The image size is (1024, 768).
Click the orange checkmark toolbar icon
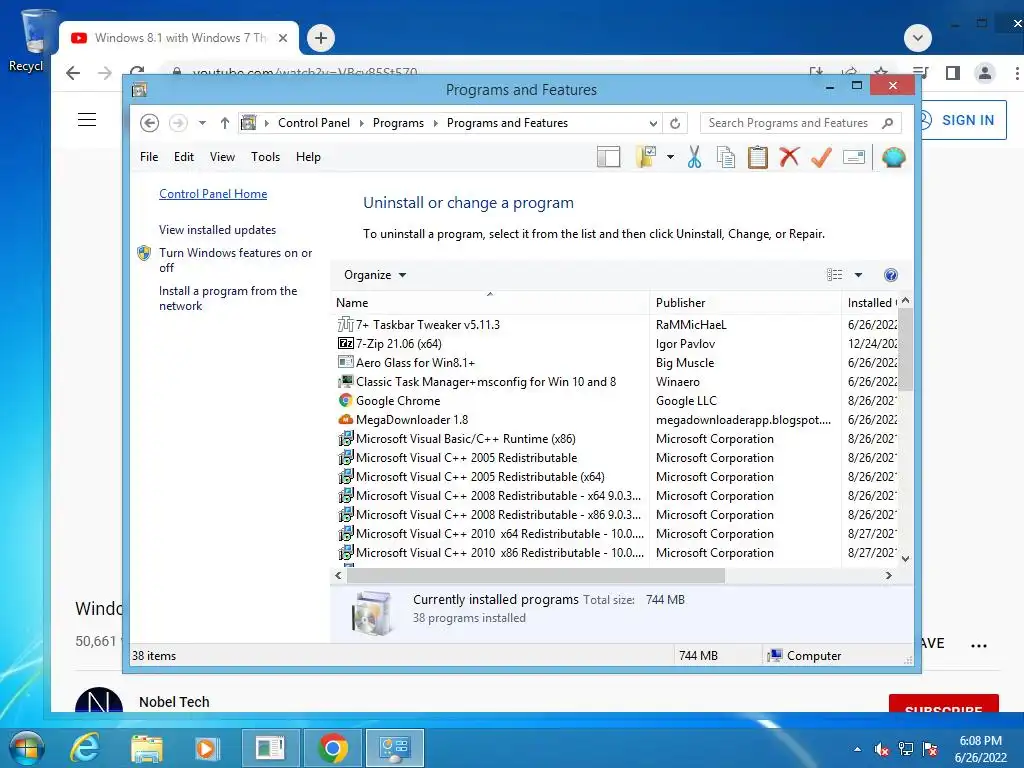(821, 157)
